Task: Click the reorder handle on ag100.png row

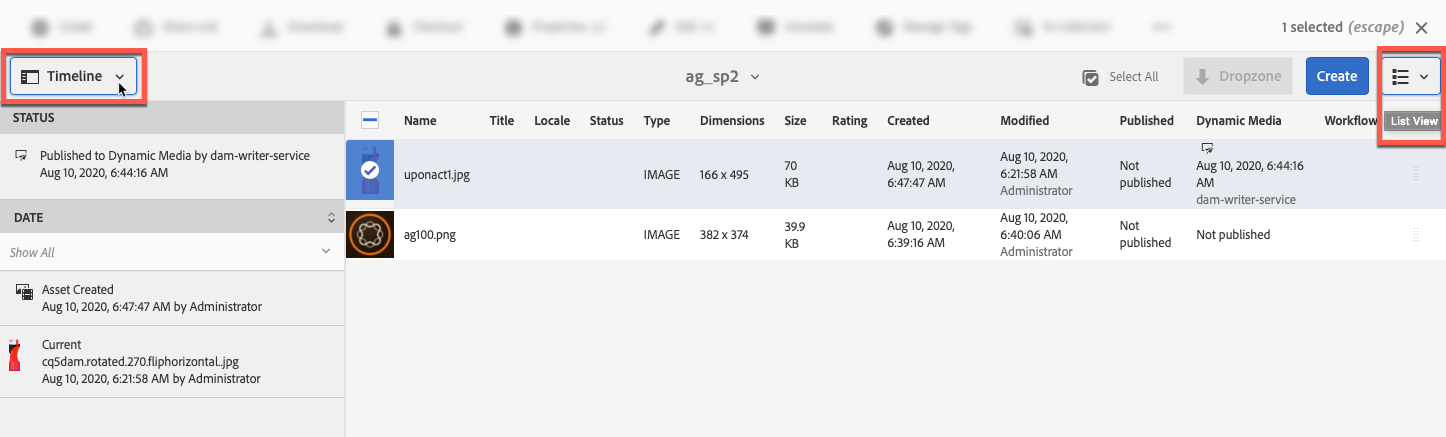Action: tap(1415, 235)
